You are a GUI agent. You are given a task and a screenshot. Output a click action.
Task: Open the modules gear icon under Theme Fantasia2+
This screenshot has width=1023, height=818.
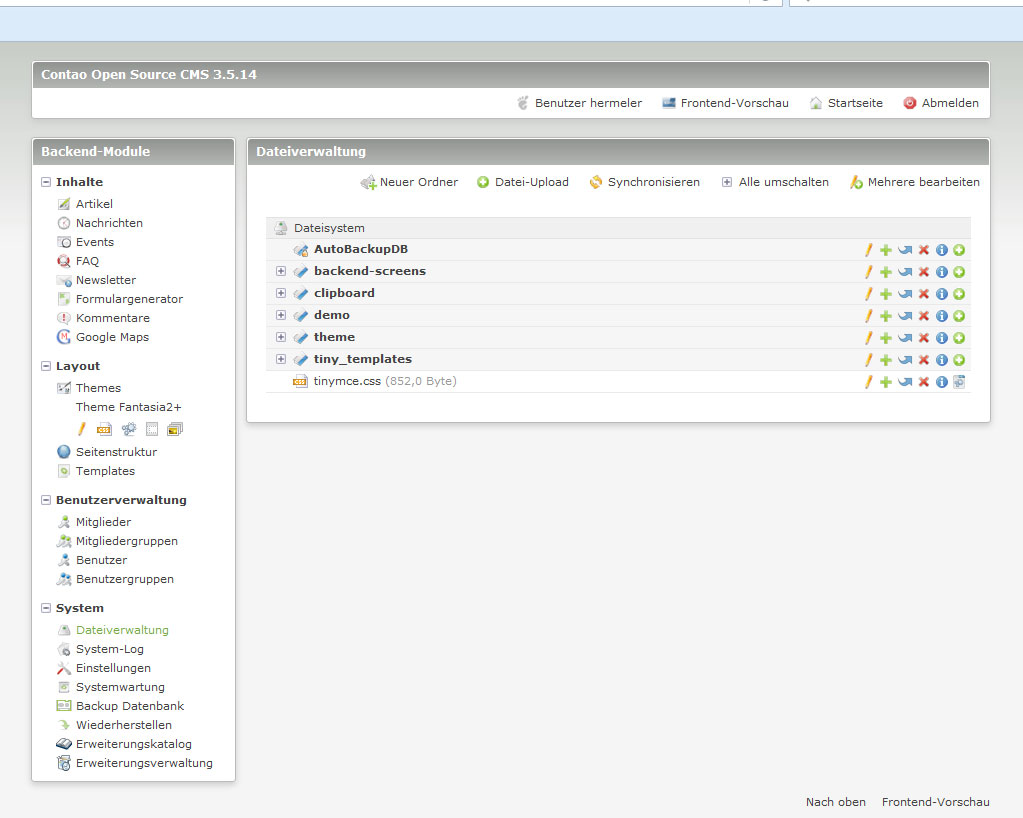pos(128,429)
